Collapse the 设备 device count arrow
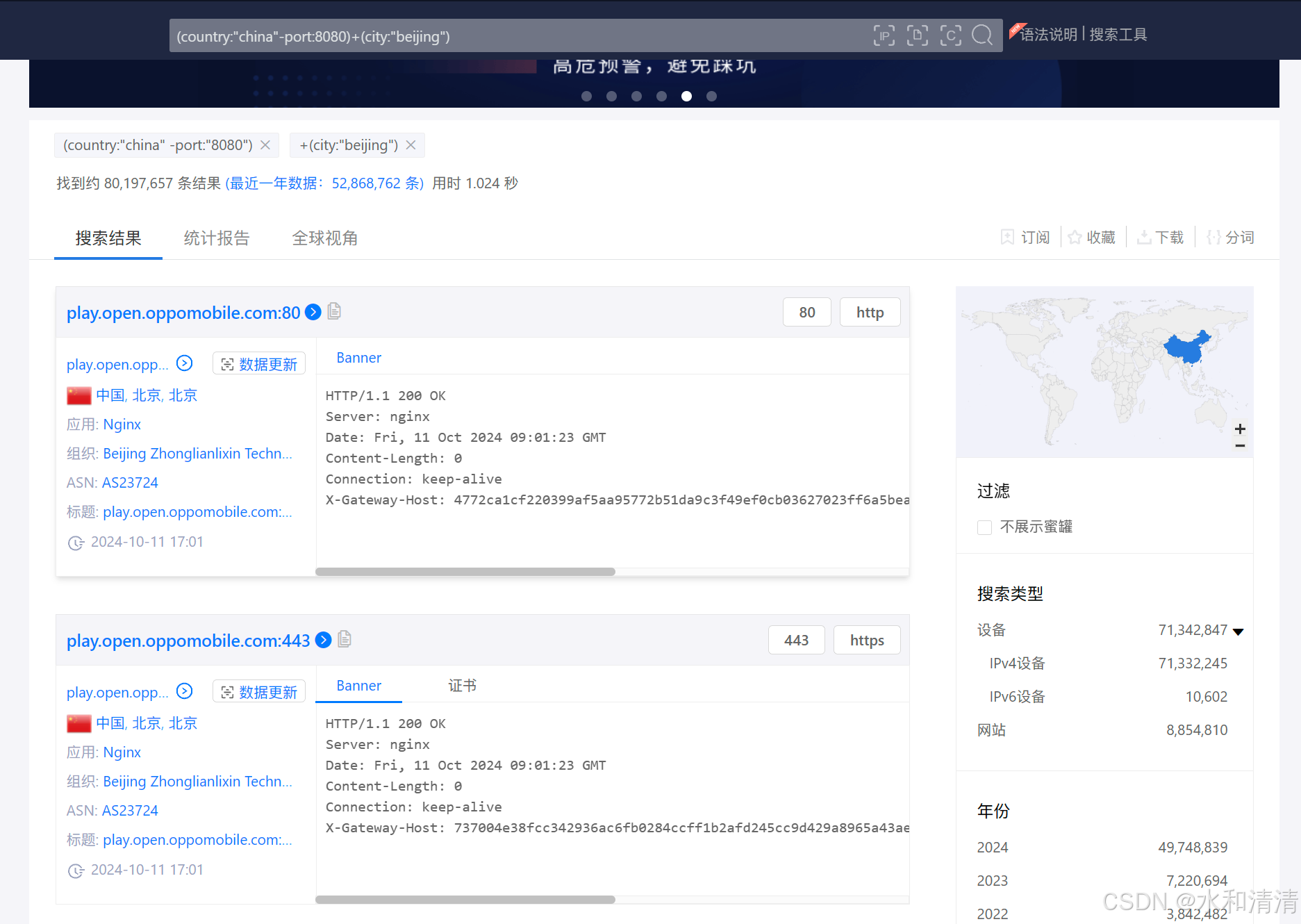 tap(1238, 632)
